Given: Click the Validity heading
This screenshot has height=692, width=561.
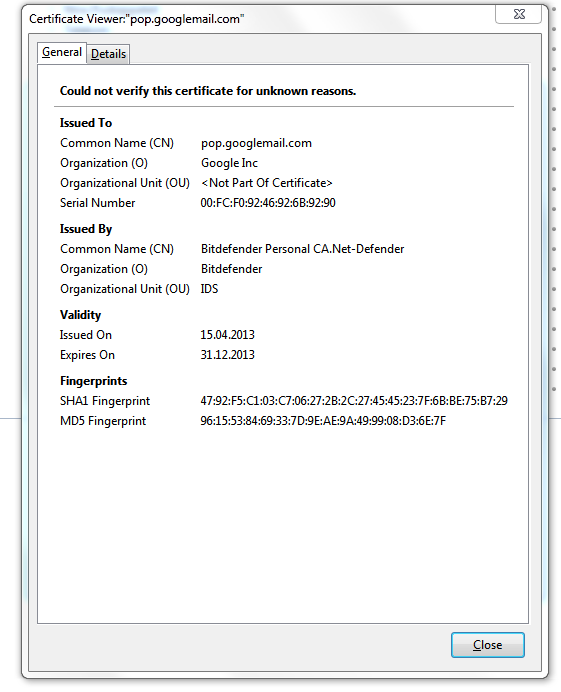Looking at the screenshot, I should click(x=80, y=315).
